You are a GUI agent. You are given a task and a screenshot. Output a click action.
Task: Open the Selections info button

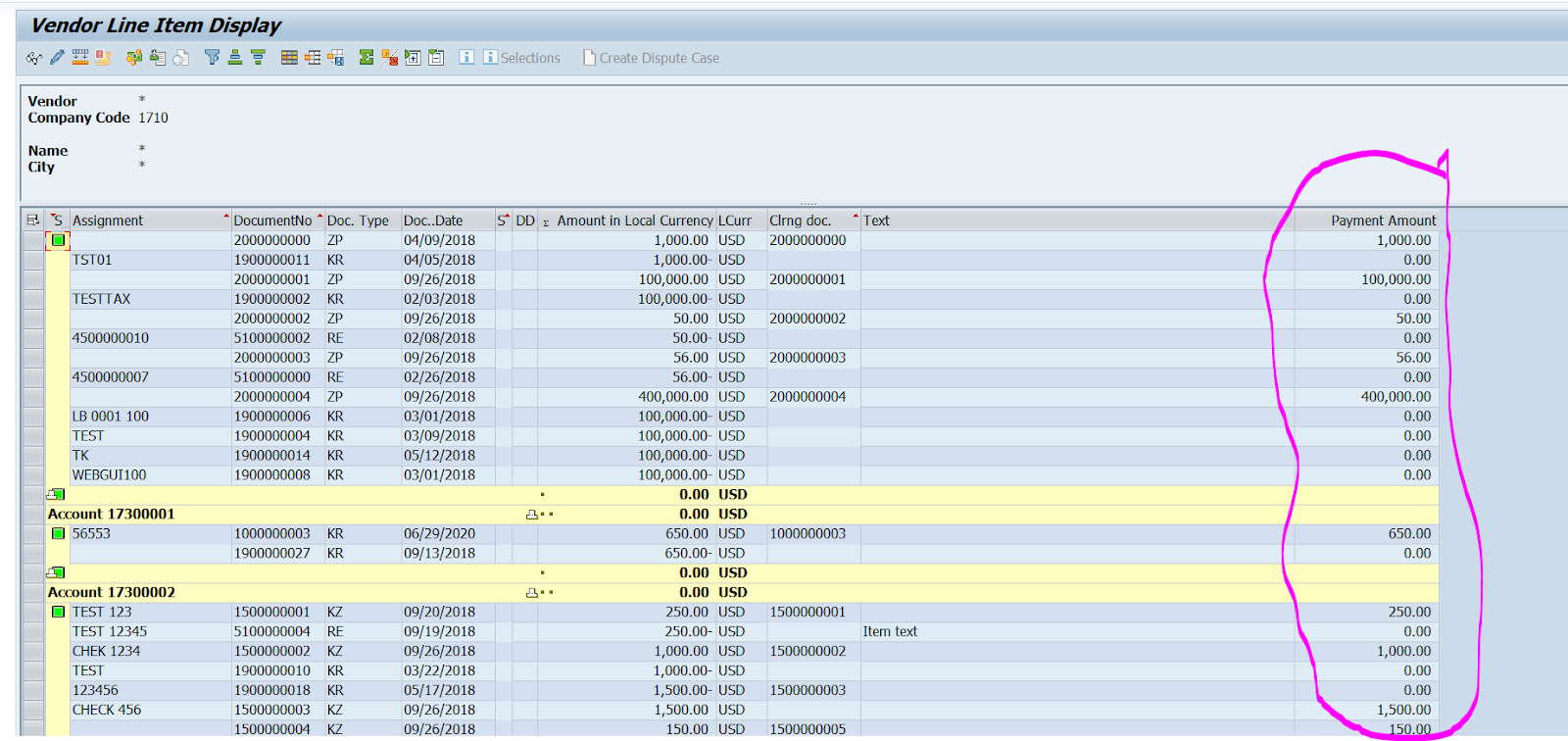(x=521, y=58)
